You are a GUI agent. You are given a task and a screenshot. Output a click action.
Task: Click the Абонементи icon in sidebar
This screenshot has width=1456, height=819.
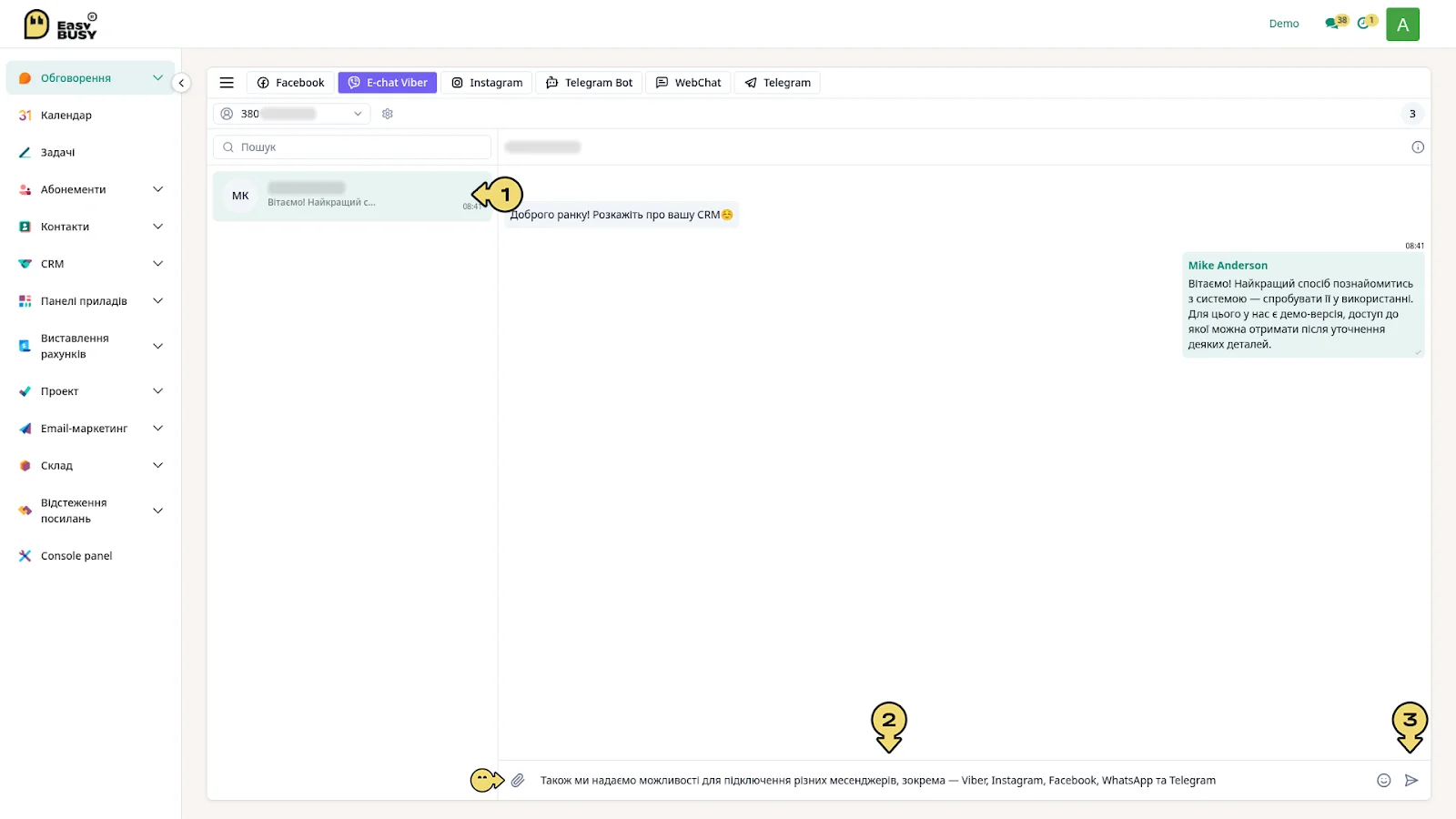tap(25, 189)
